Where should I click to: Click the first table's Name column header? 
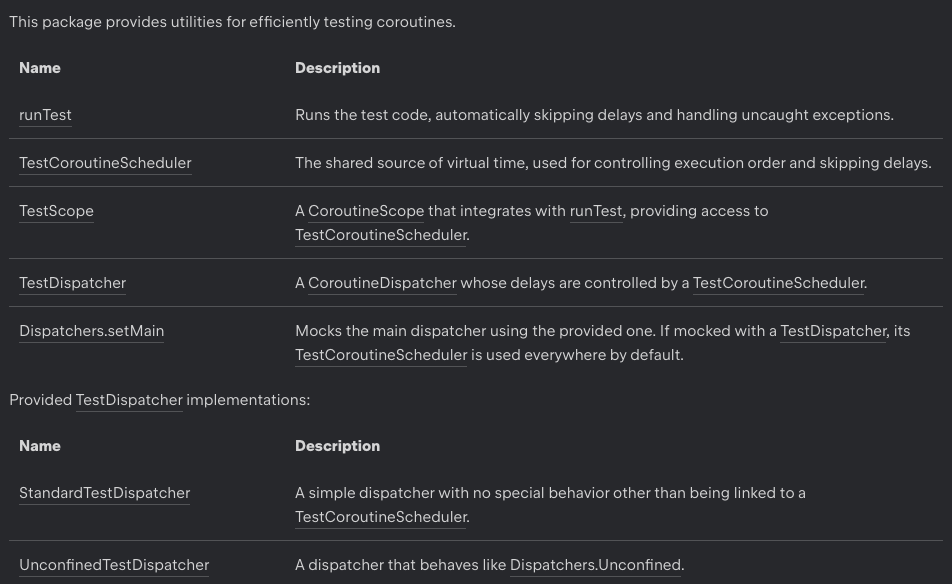coord(39,68)
